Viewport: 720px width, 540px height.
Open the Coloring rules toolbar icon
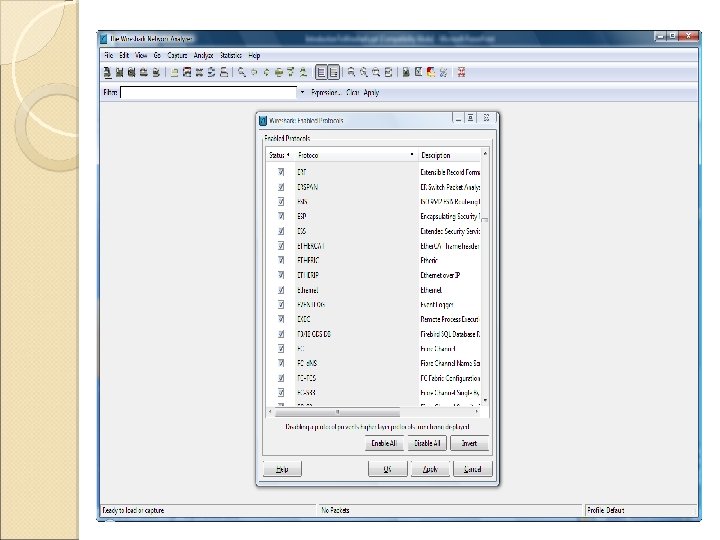tap(431, 73)
